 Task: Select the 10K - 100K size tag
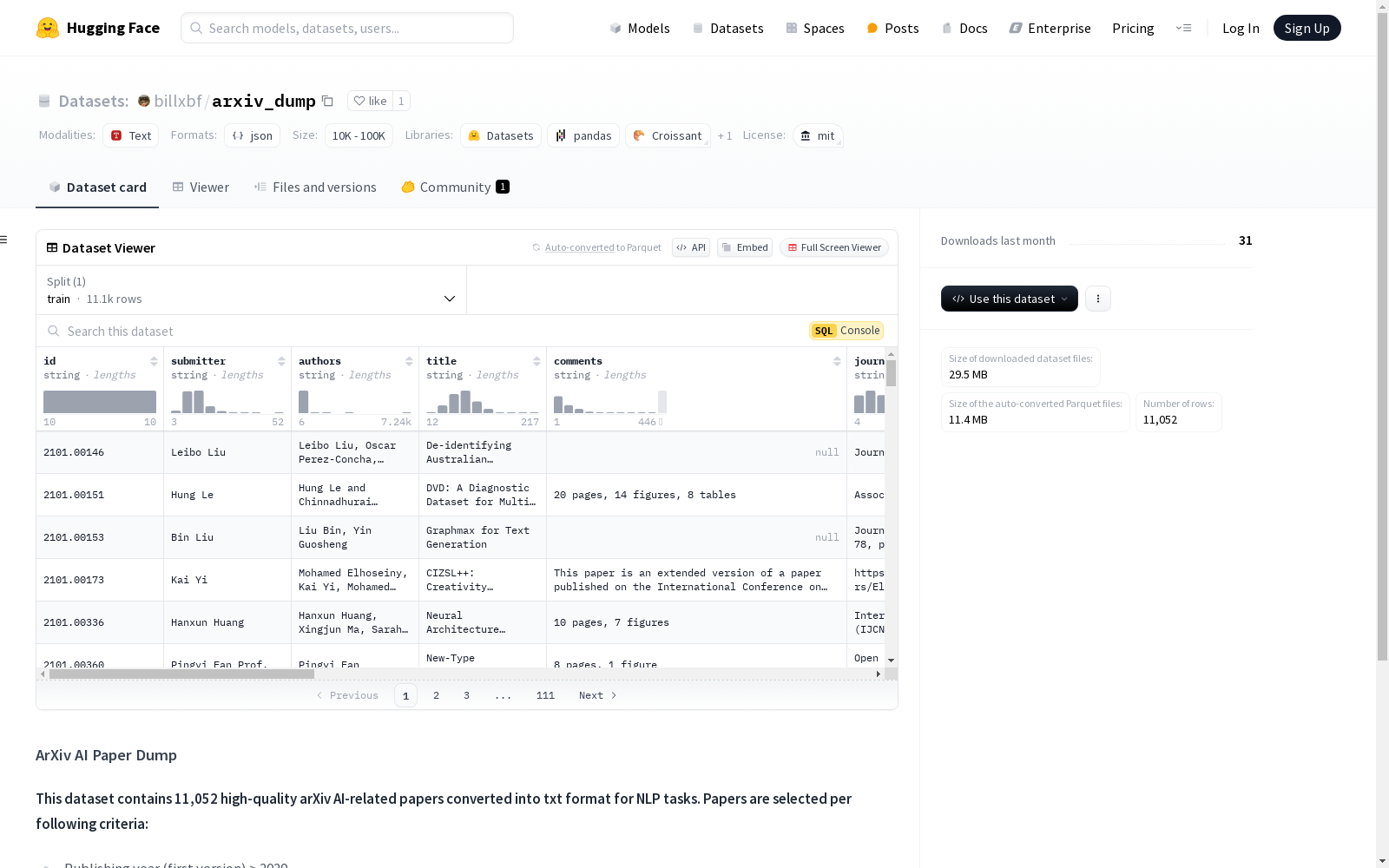(x=359, y=135)
